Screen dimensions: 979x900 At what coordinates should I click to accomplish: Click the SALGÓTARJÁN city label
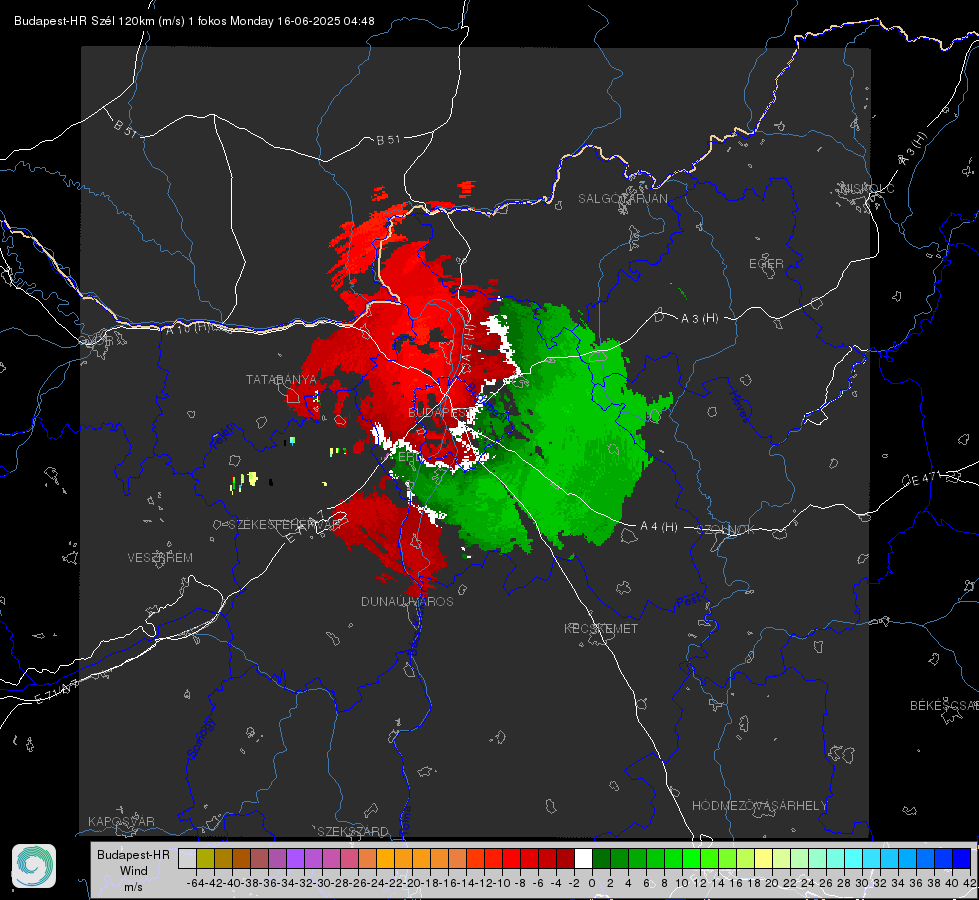click(x=622, y=199)
